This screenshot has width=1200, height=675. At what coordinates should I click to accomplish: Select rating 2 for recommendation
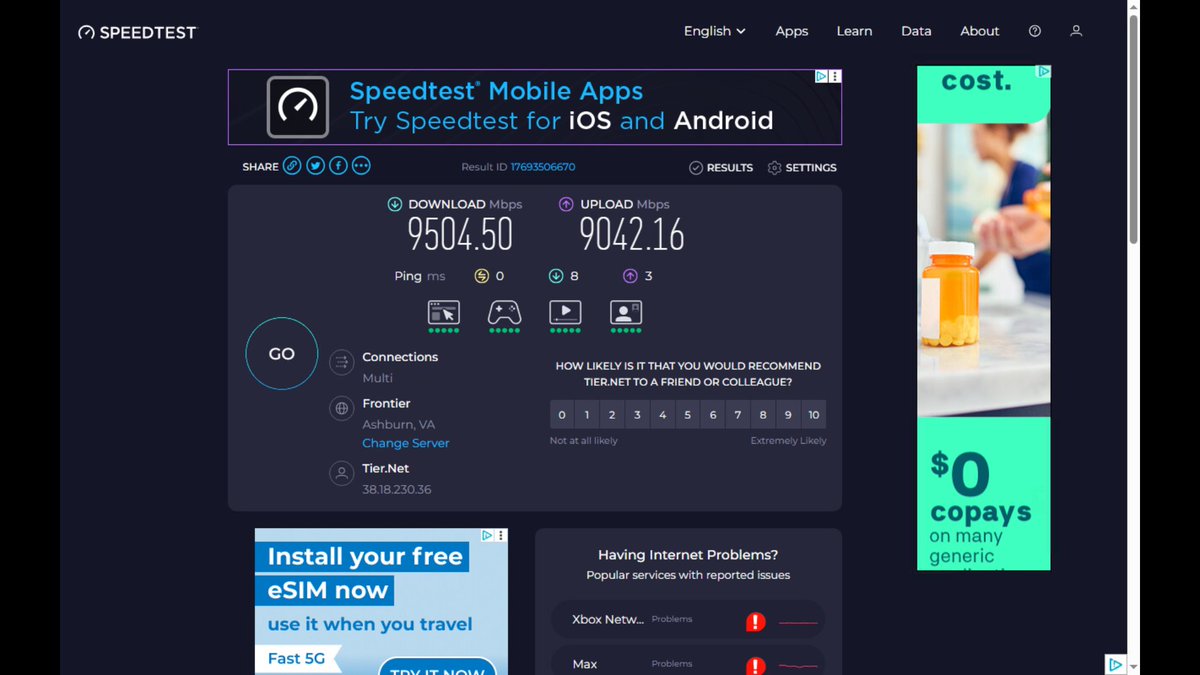(612, 414)
